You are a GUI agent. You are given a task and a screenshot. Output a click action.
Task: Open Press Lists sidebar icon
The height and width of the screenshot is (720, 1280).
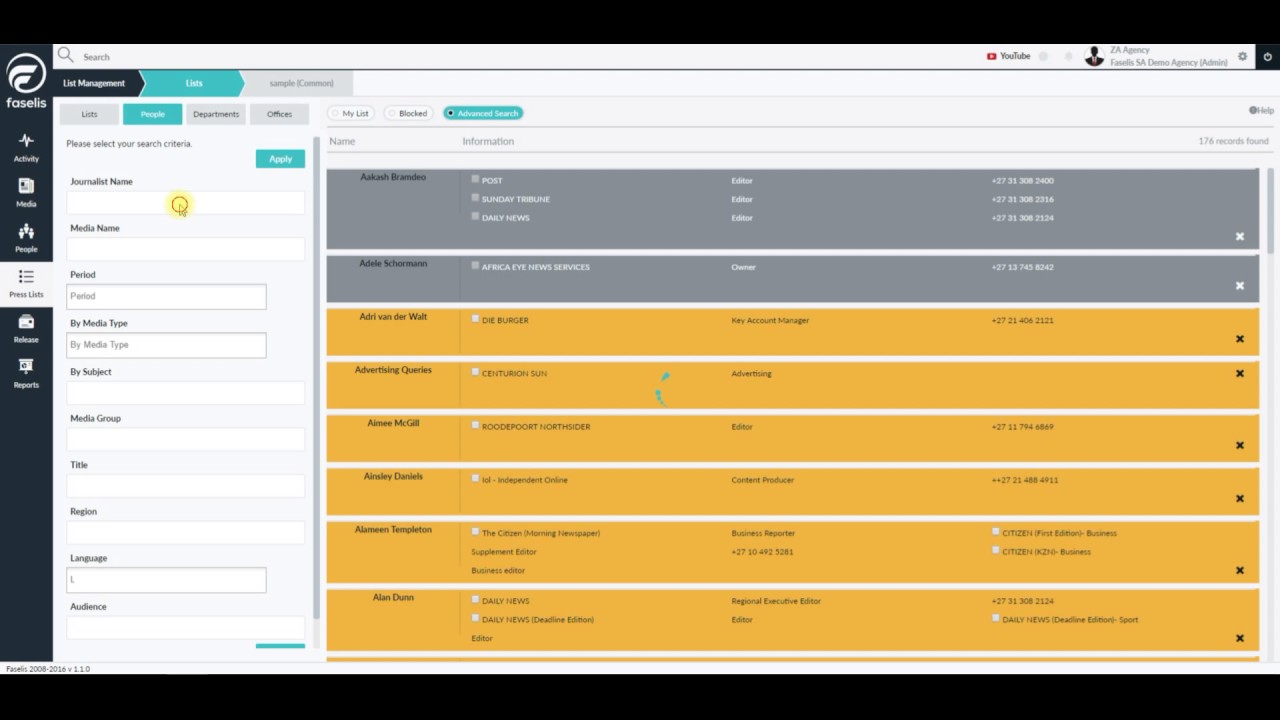pos(26,283)
